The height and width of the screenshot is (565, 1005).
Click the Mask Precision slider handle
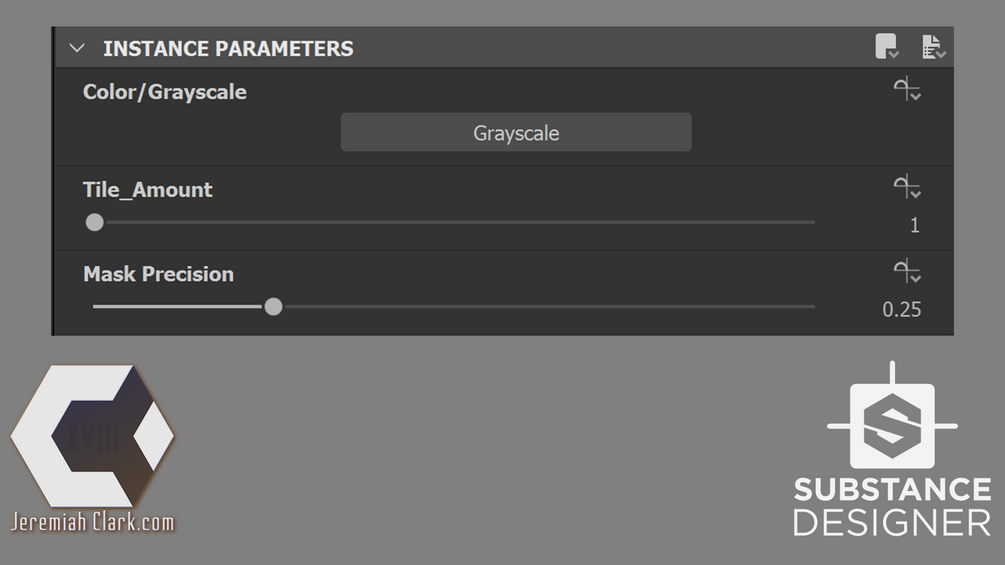click(x=273, y=306)
